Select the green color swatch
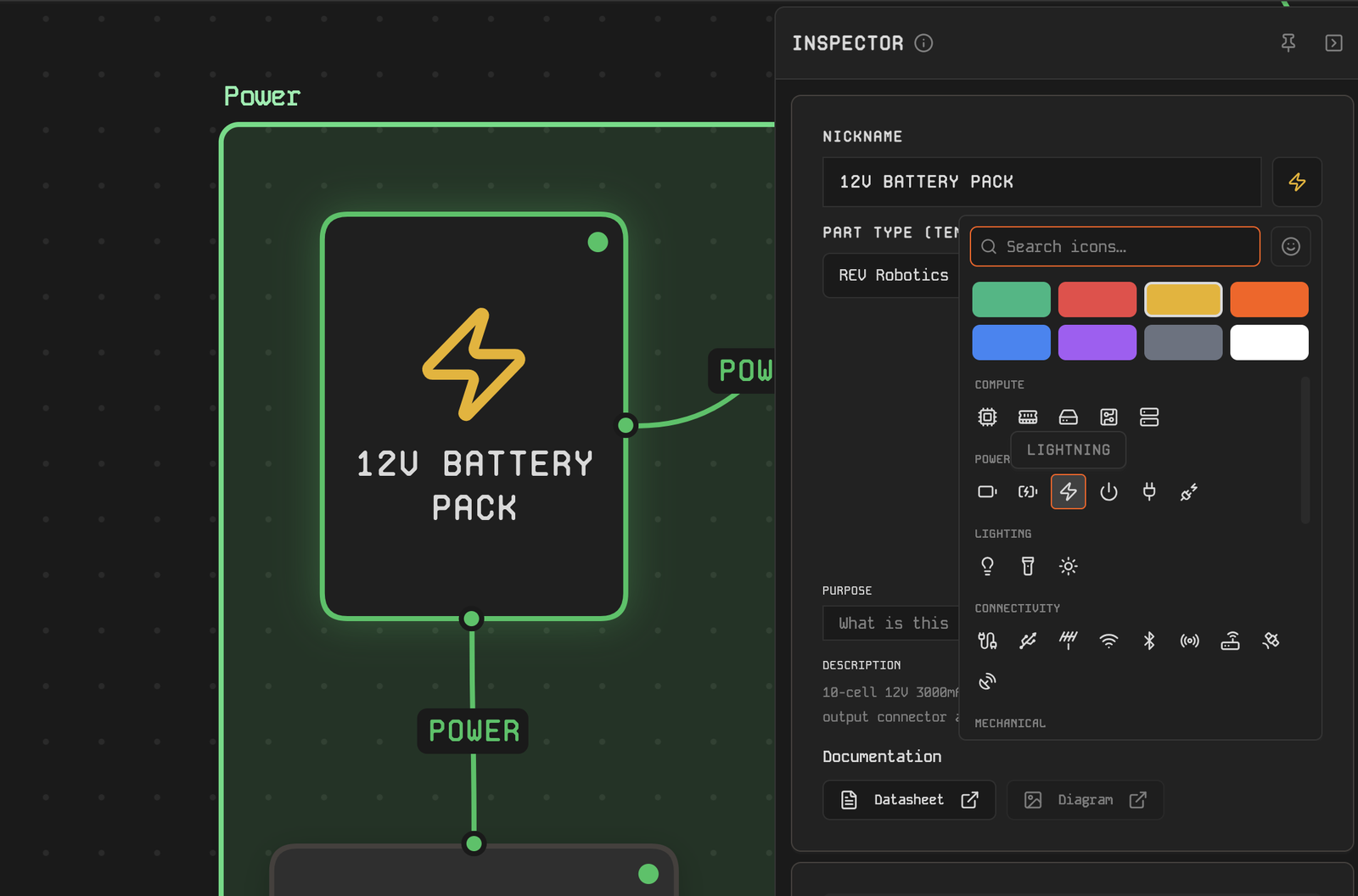 tap(1012, 300)
